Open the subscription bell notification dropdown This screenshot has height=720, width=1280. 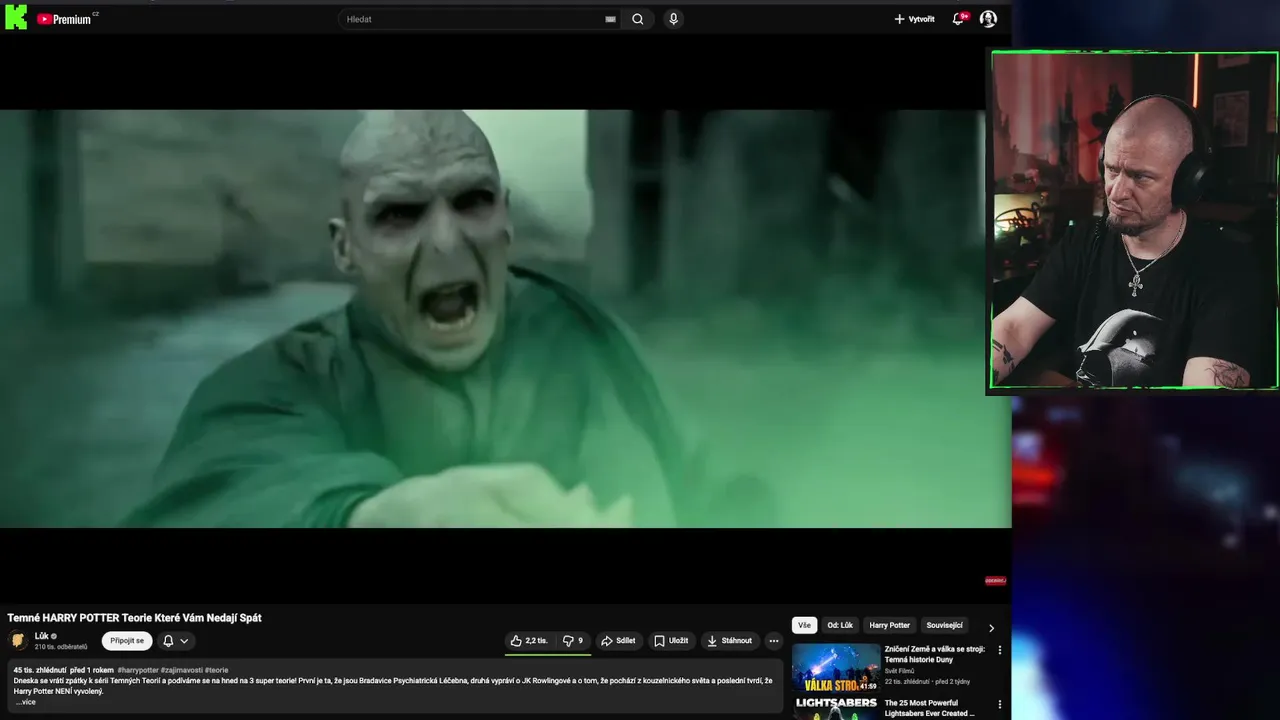click(x=176, y=641)
